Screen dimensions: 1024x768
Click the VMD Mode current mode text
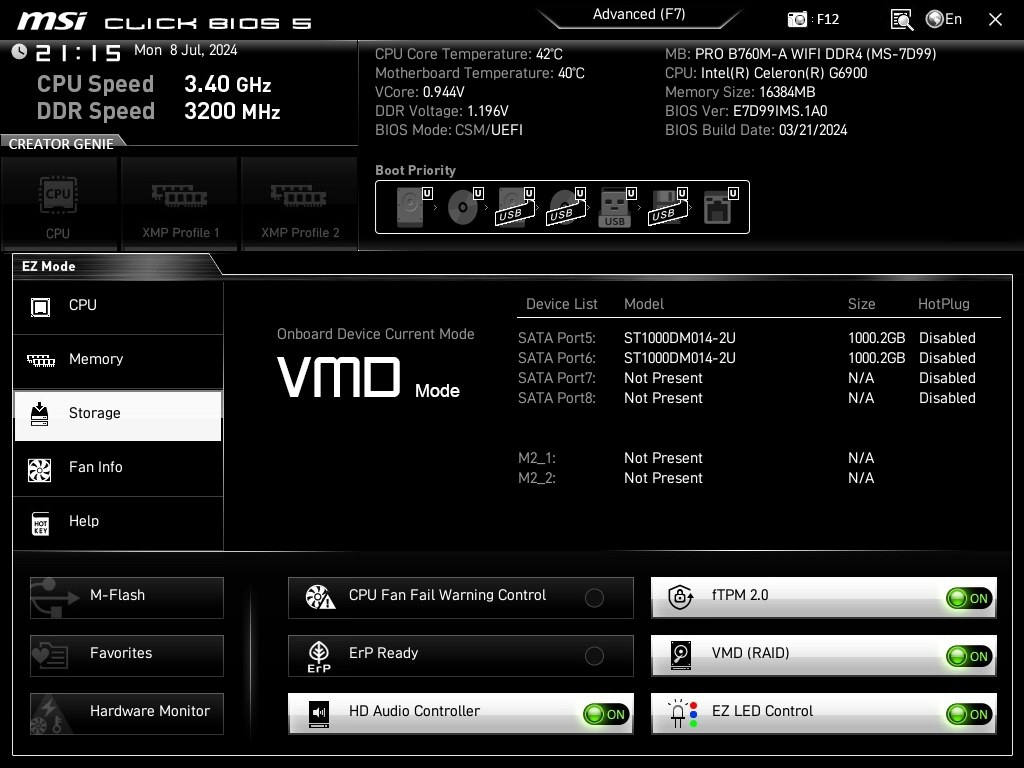pos(369,379)
